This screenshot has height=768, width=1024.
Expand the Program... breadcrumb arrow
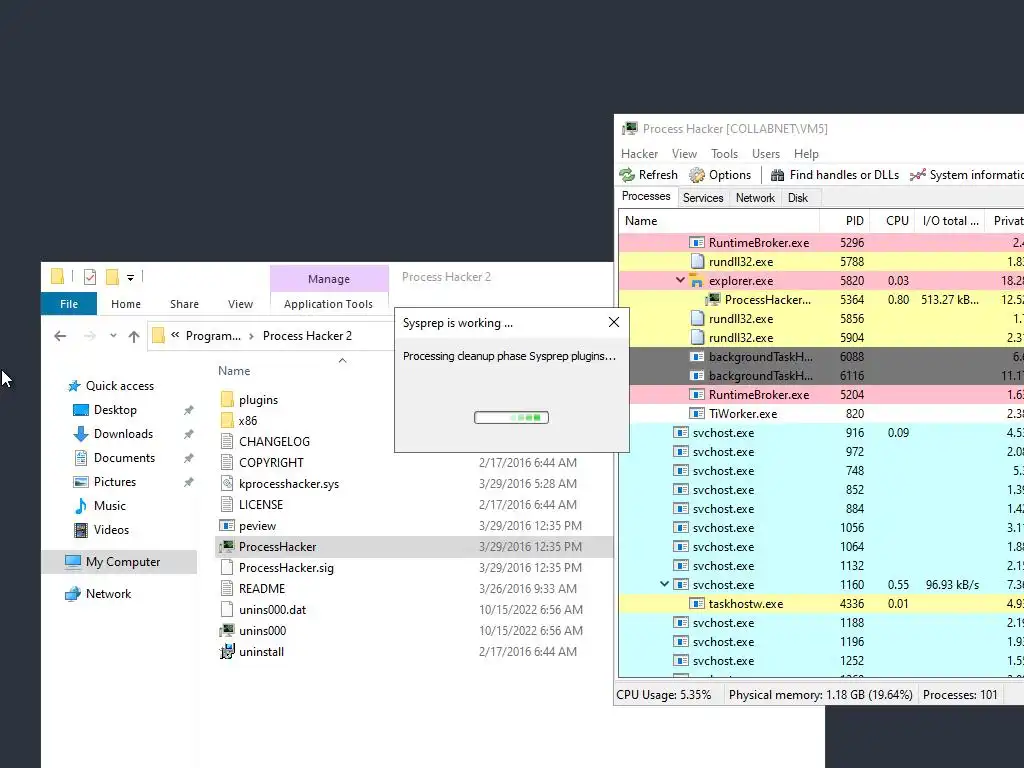click(251, 336)
